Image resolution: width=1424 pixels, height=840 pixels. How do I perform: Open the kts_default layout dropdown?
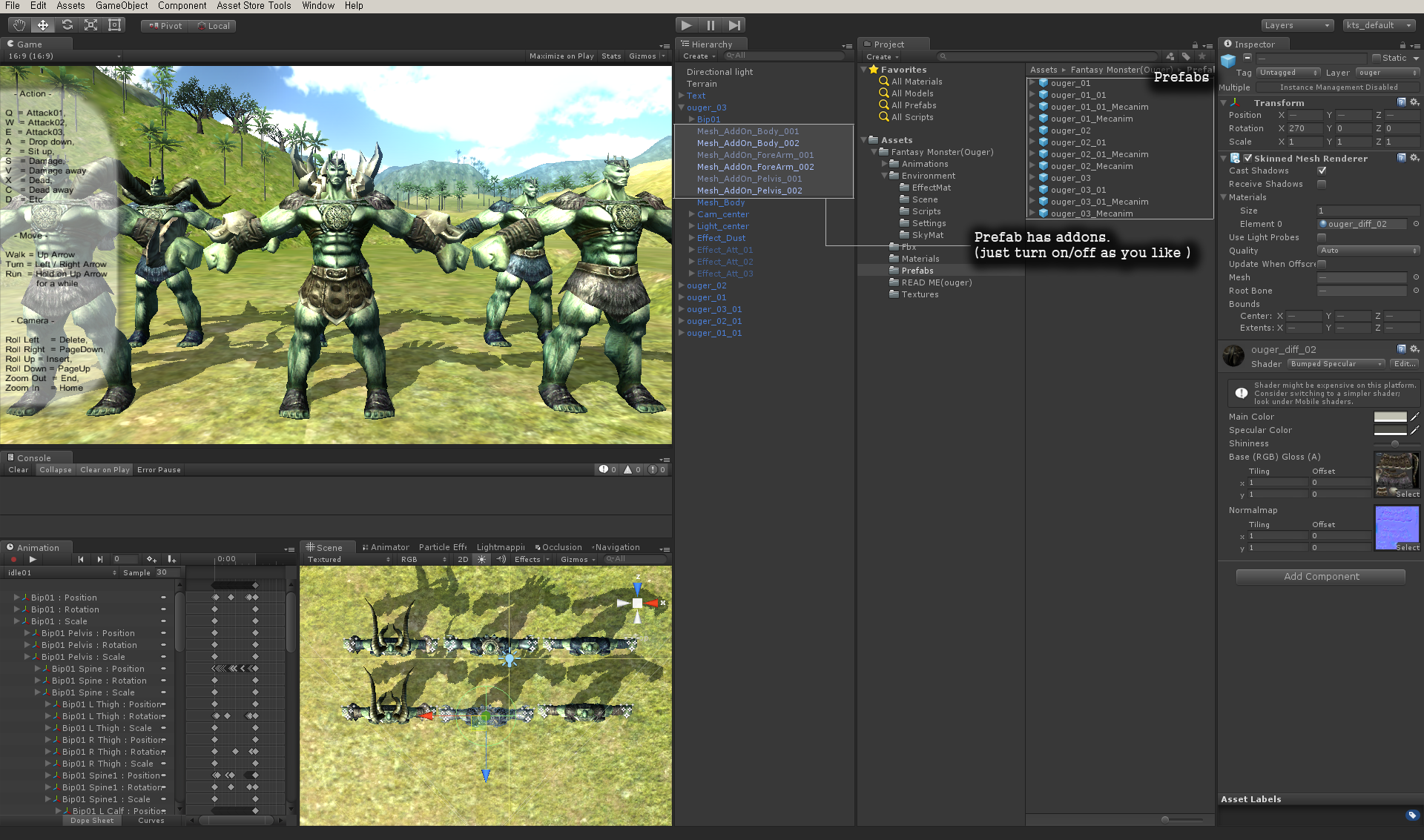1379,25
